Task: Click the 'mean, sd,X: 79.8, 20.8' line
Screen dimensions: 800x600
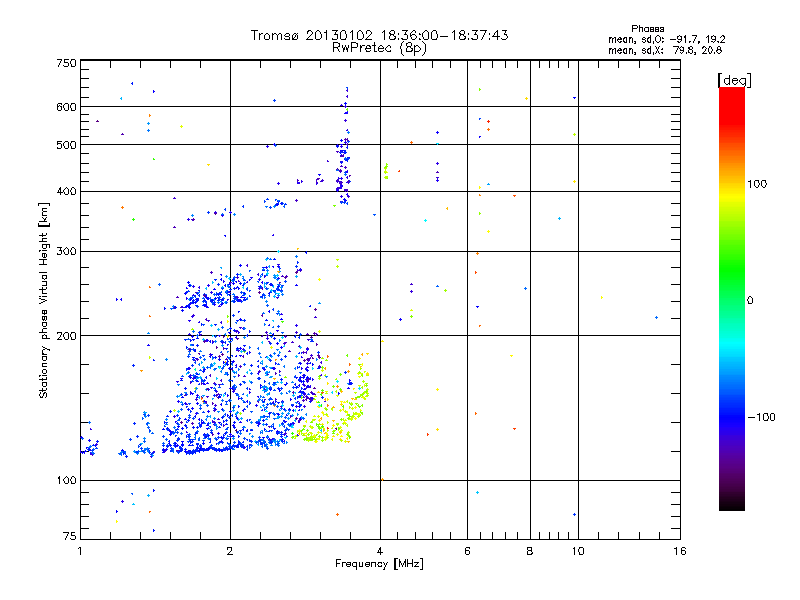Action: click(665, 50)
